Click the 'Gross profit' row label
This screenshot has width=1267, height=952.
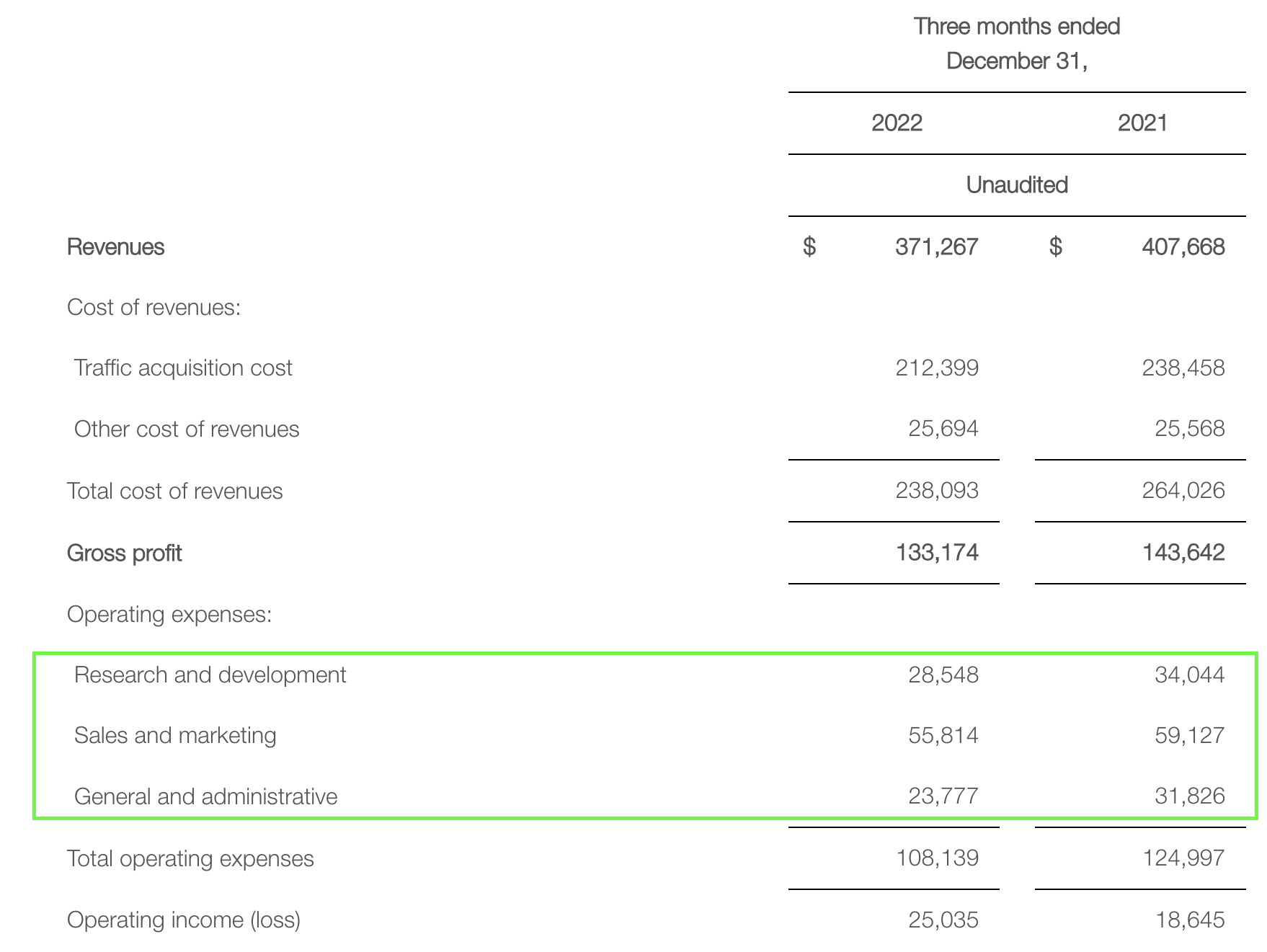(124, 553)
